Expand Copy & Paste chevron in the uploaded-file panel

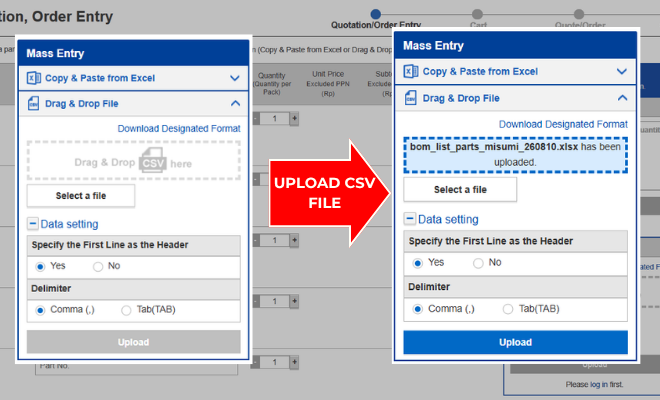tap(622, 71)
